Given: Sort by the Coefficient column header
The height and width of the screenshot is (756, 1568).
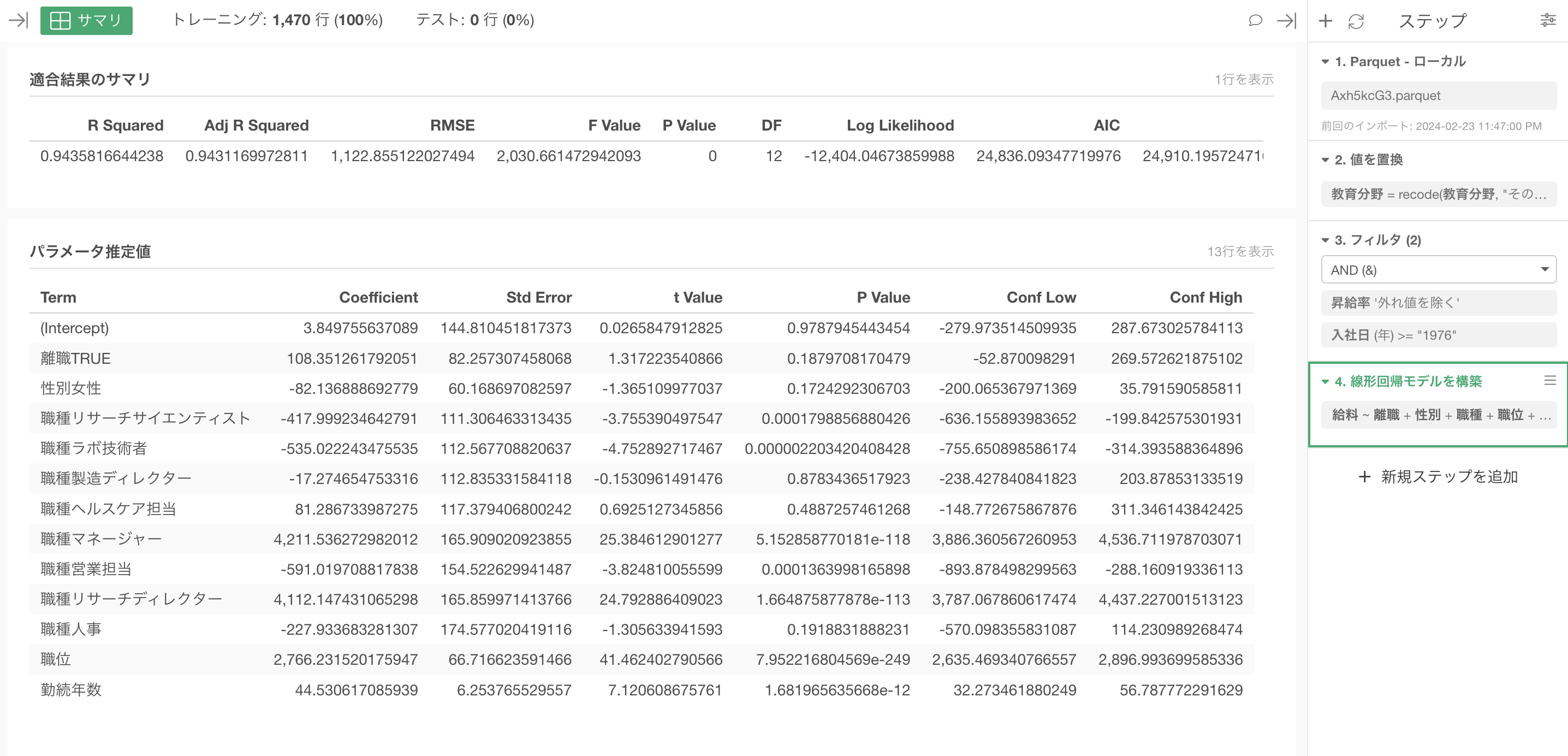Looking at the screenshot, I should point(378,297).
